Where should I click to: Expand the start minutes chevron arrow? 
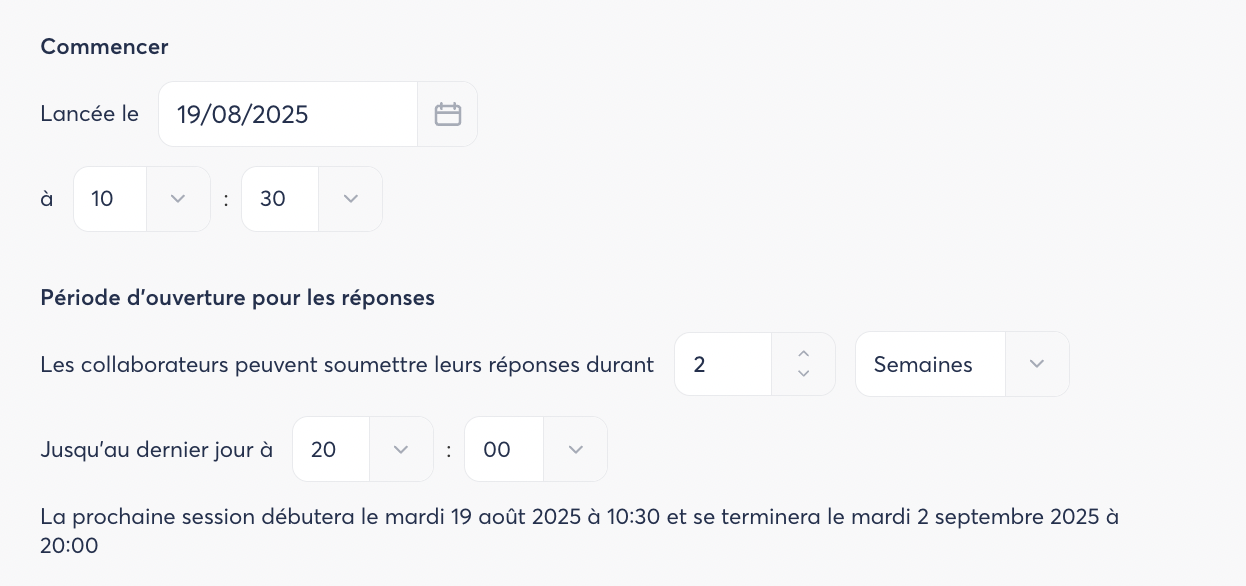click(x=350, y=199)
